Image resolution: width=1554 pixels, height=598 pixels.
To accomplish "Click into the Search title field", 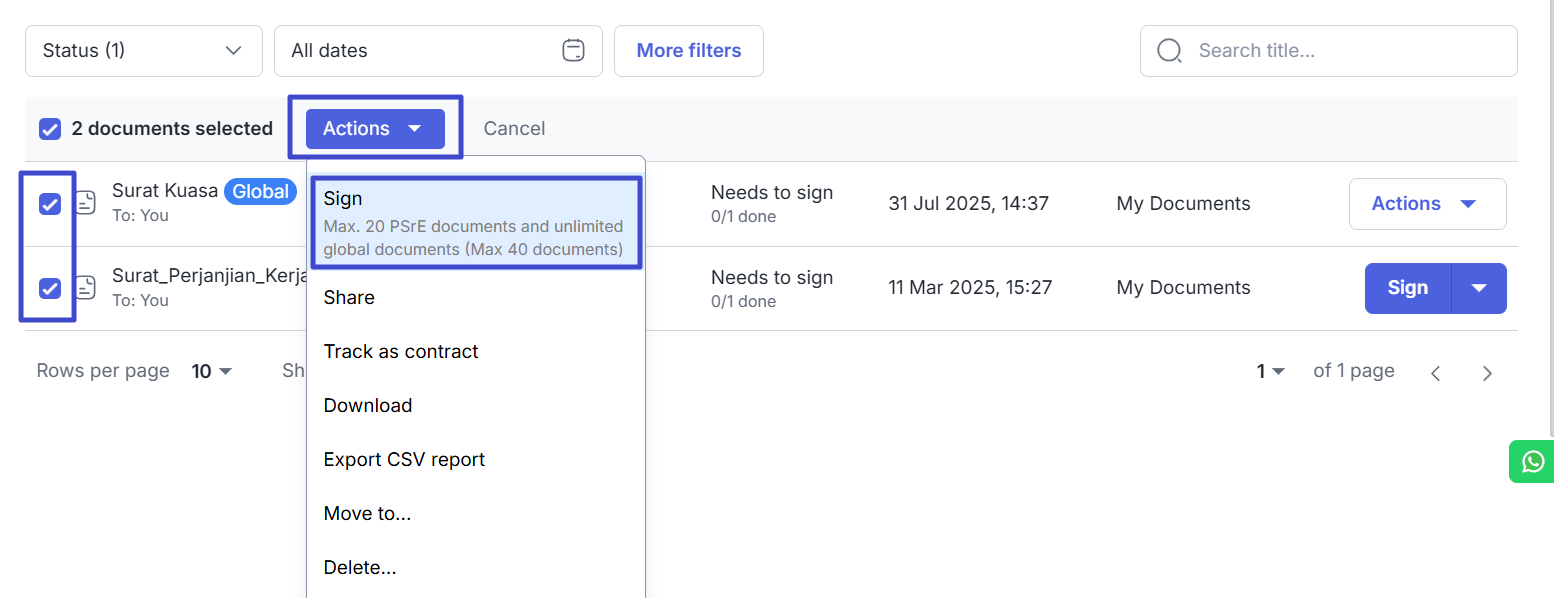I will point(1340,51).
